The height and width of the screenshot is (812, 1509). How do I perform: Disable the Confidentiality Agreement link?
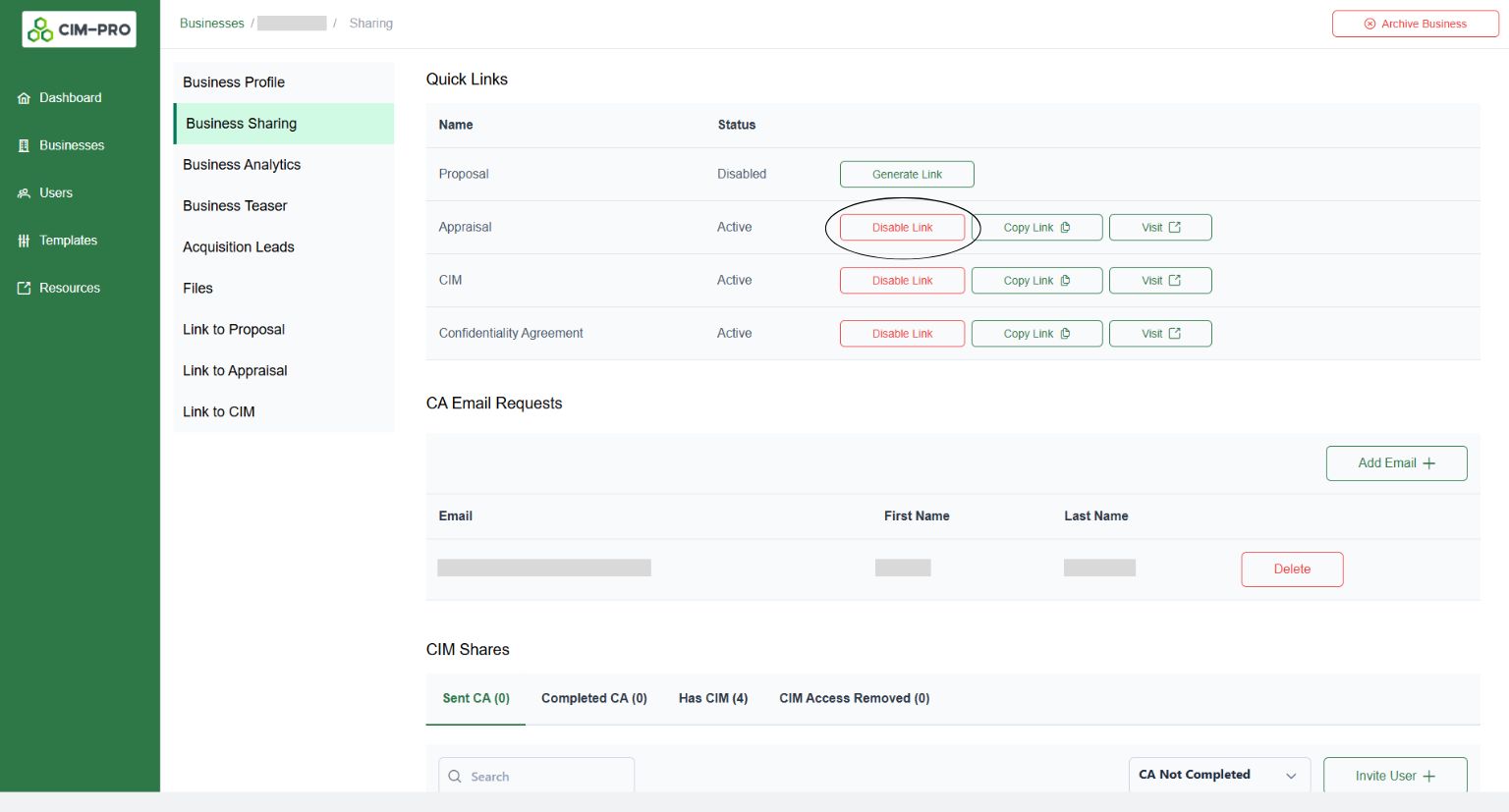[x=902, y=333]
